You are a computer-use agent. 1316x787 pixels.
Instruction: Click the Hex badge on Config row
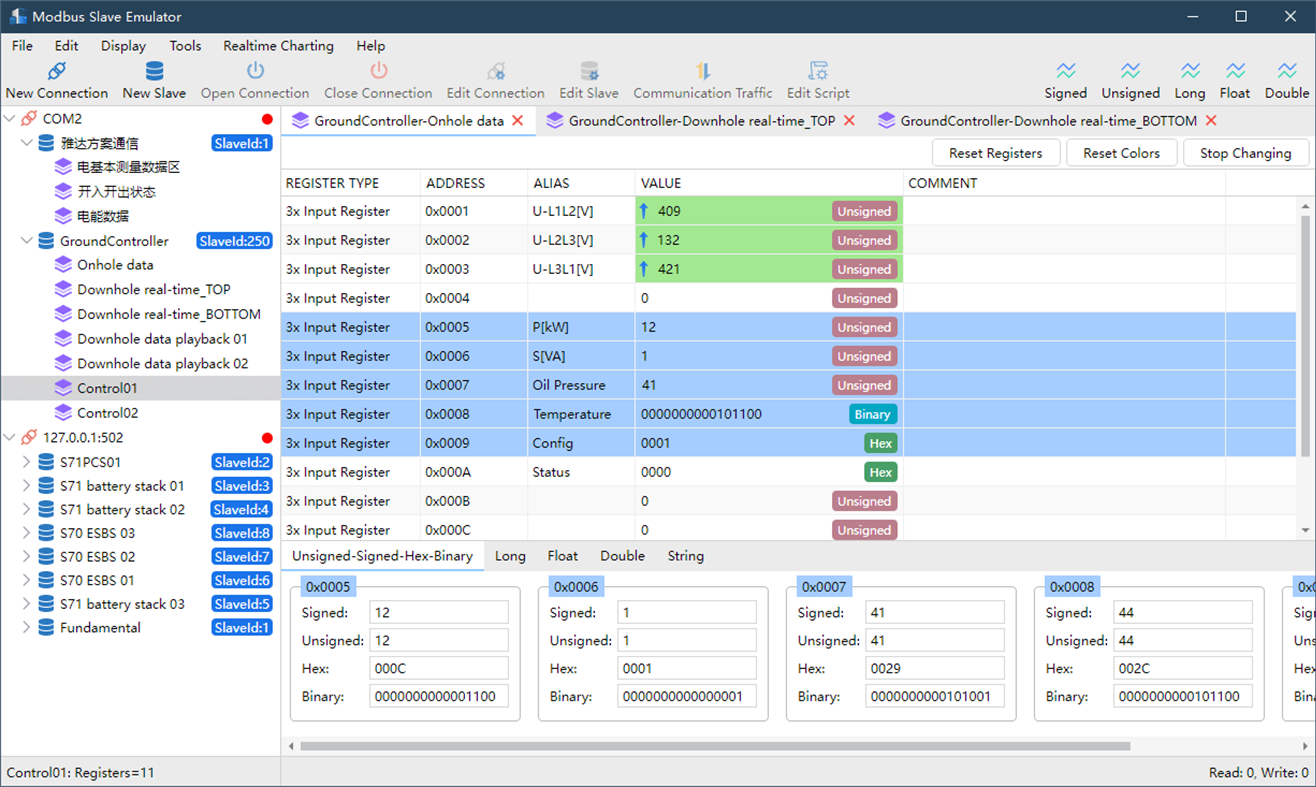point(880,443)
